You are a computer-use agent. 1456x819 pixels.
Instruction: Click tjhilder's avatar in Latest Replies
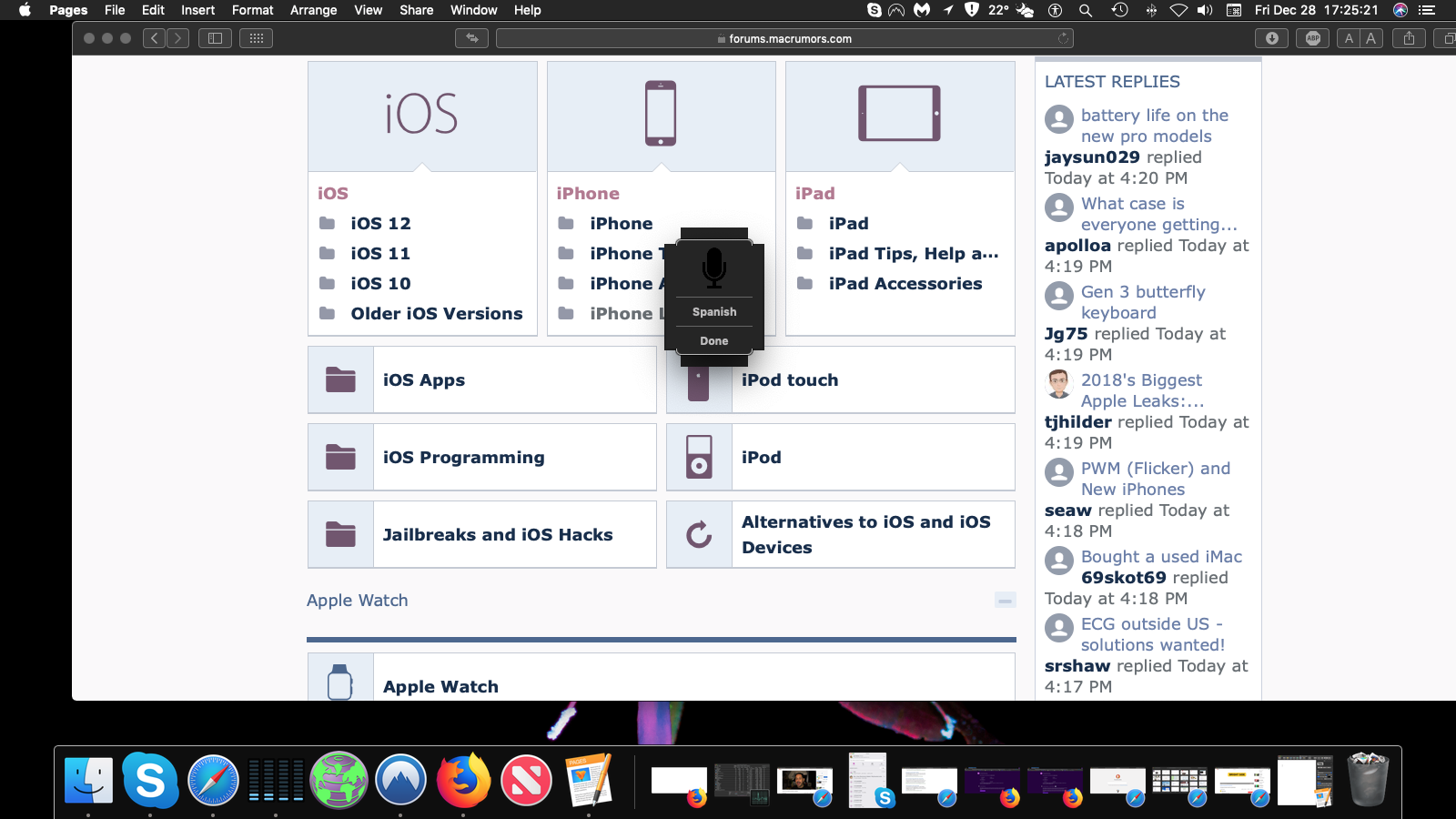[1058, 383]
